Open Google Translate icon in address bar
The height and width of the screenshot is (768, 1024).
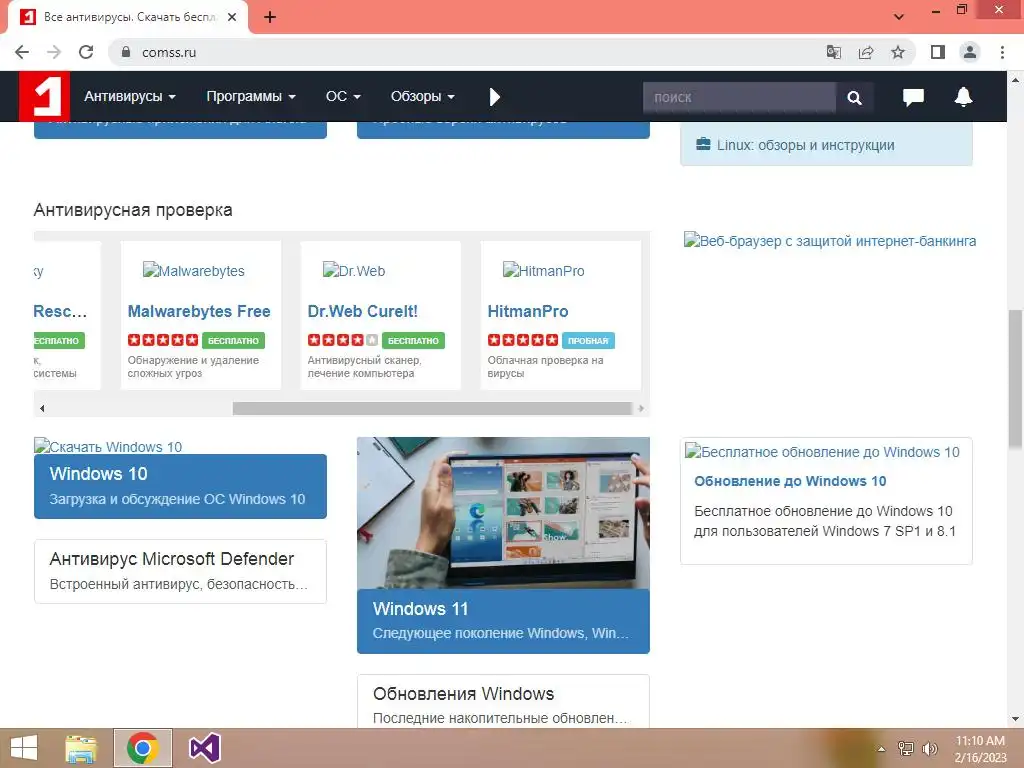pos(833,52)
